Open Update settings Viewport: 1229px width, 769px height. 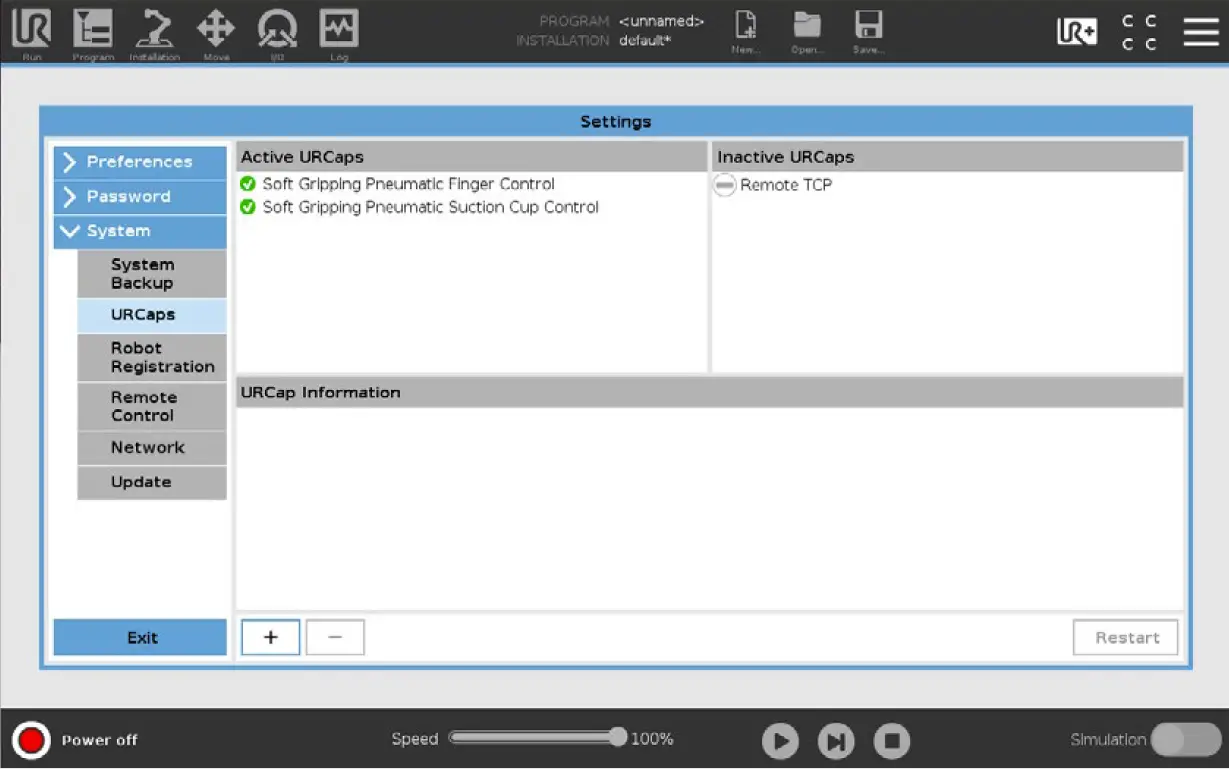(152, 482)
